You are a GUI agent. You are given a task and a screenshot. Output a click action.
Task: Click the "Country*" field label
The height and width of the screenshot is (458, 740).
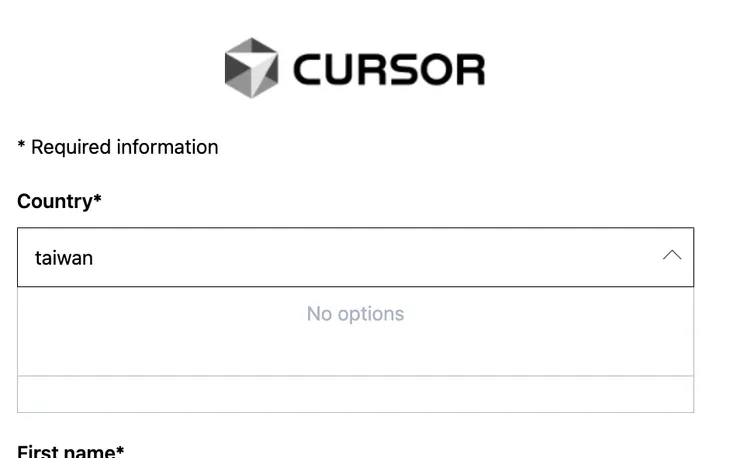coord(59,201)
